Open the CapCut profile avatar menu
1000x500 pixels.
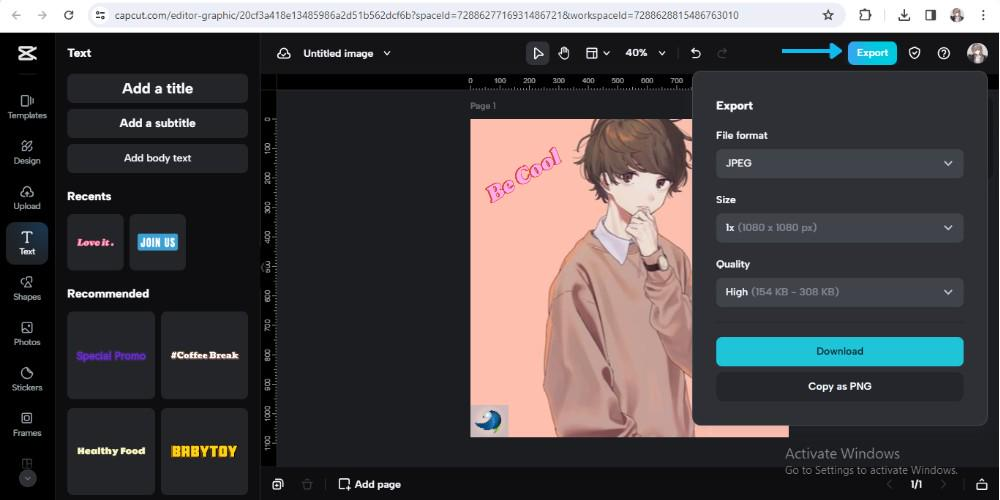[x=977, y=54]
